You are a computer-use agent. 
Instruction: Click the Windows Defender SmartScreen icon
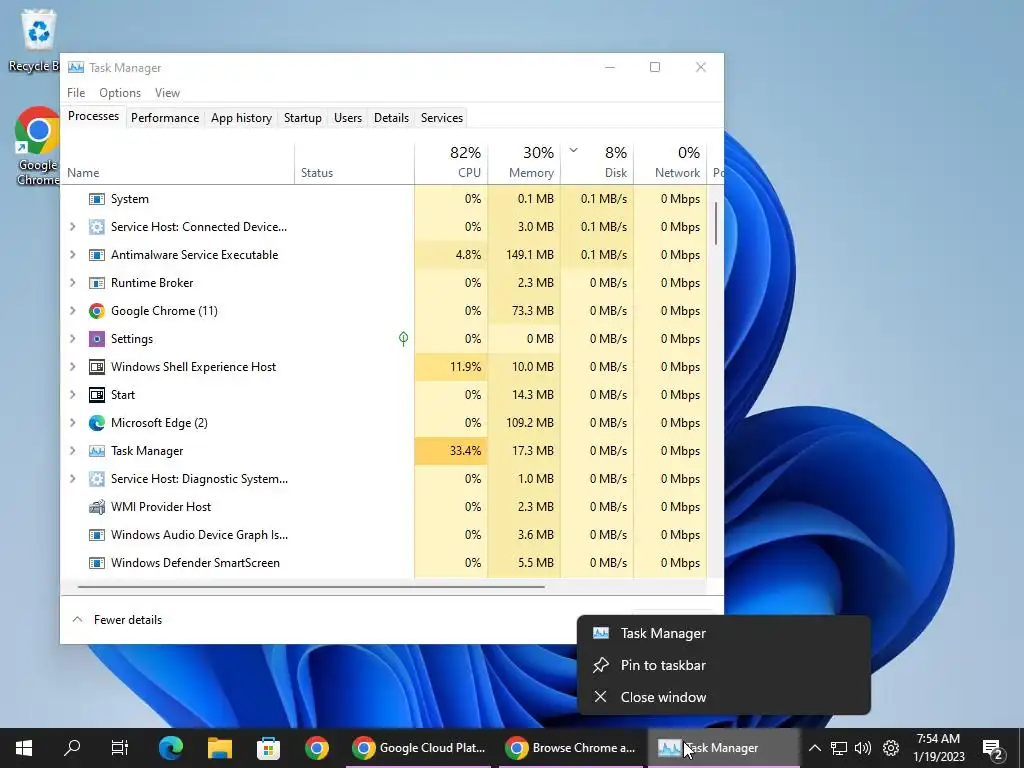pos(97,563)
